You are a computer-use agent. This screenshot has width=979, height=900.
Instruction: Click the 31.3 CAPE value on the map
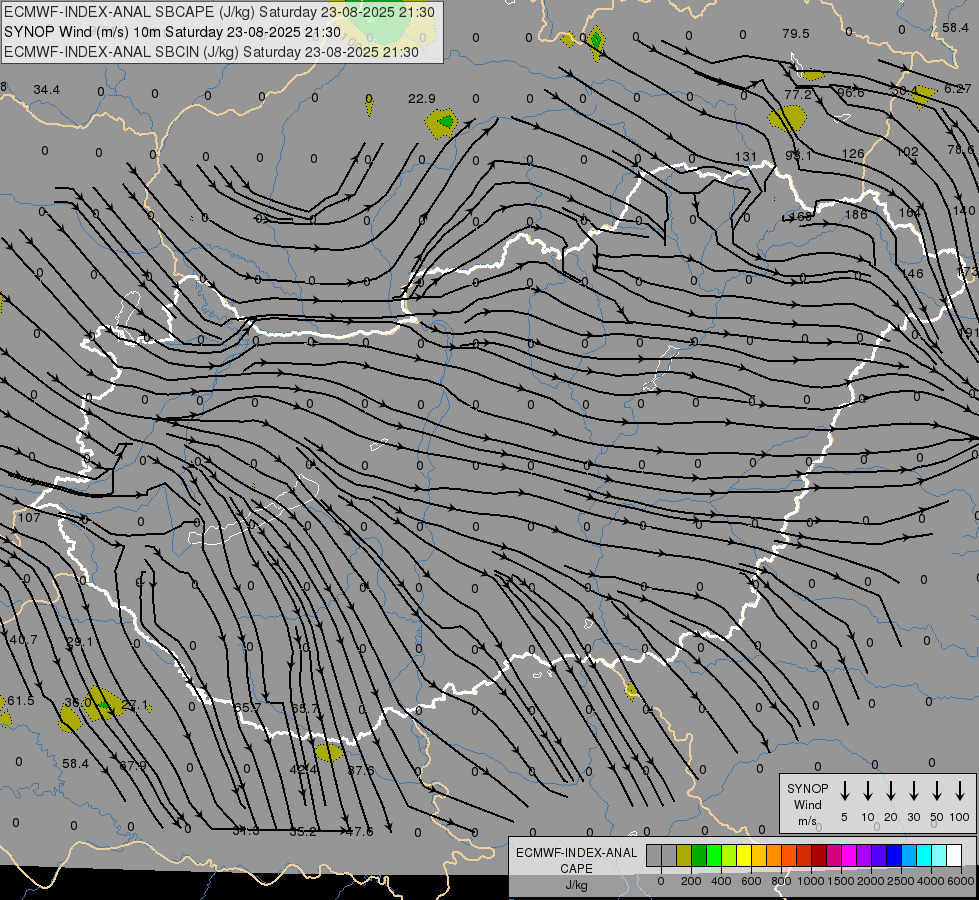(x=245, y=831)
